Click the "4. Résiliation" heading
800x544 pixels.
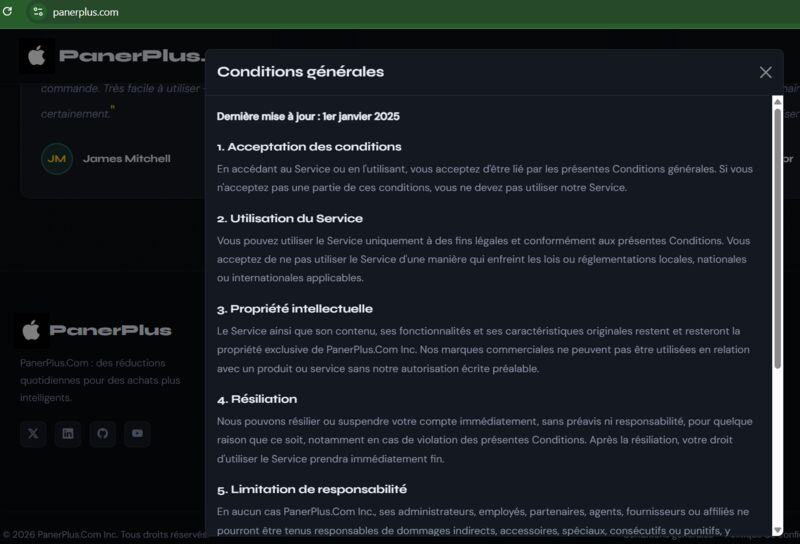pyautogui.click(x=257, y=399)
